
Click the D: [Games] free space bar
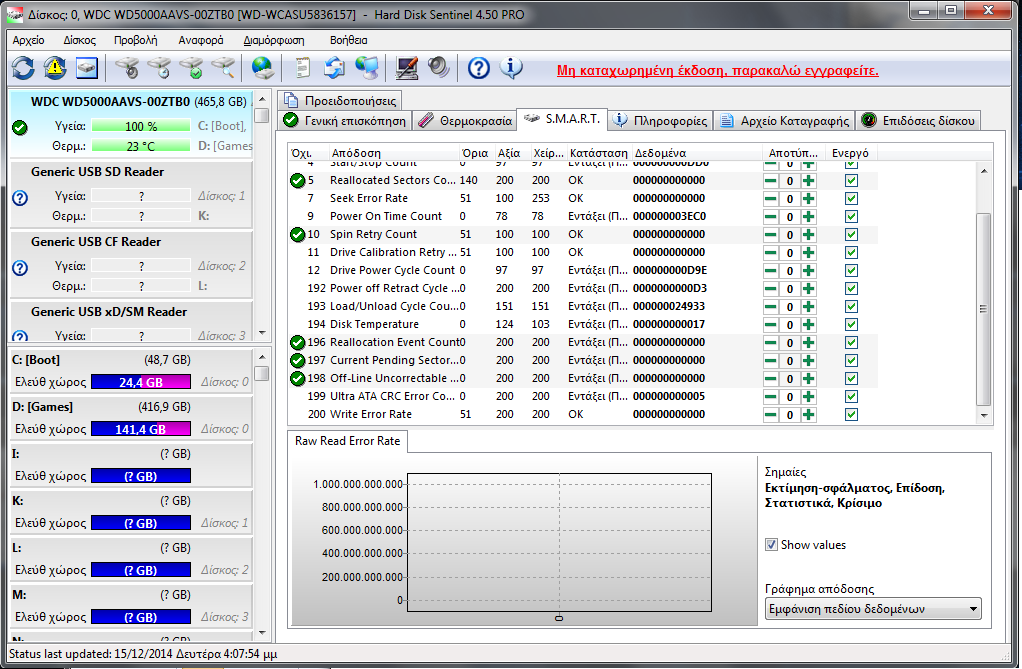141,429
